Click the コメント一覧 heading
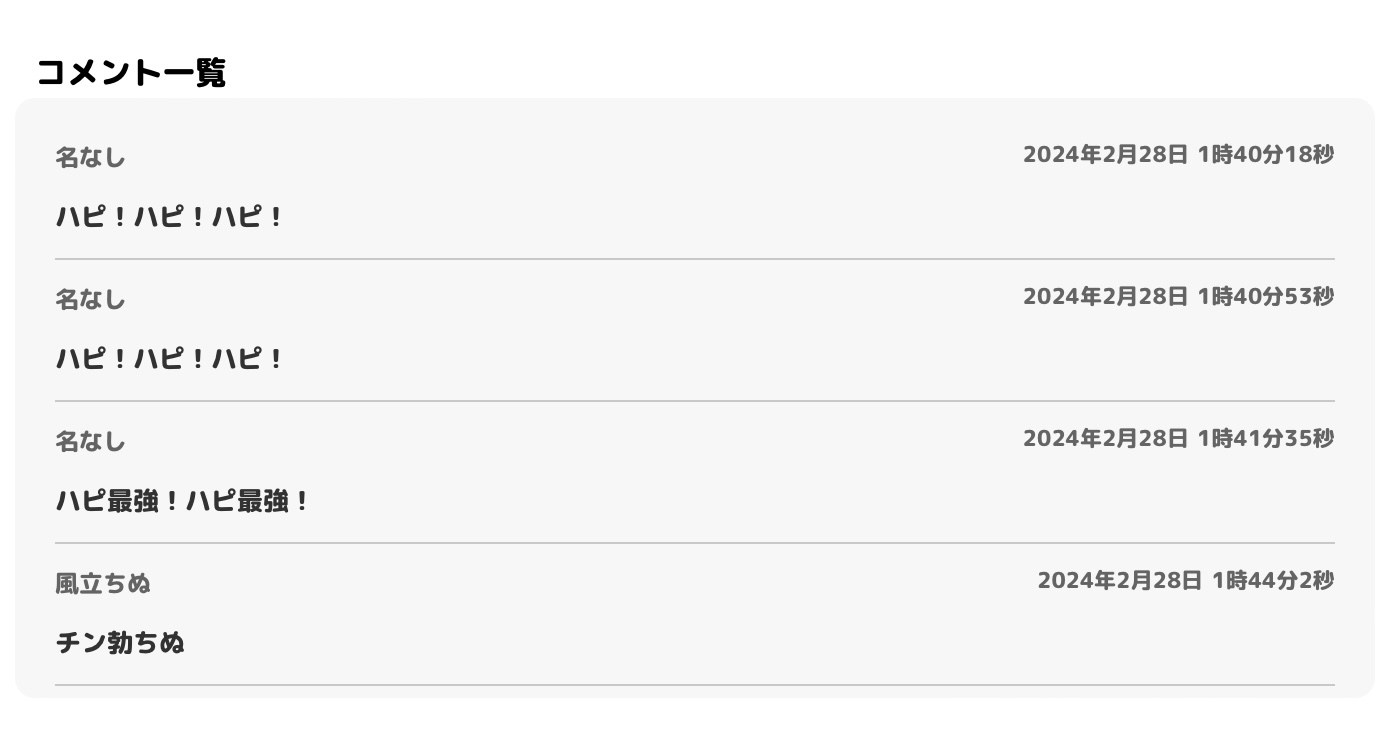The width and height of the screenshot is (1389, 735). click(x=131, y=73)
